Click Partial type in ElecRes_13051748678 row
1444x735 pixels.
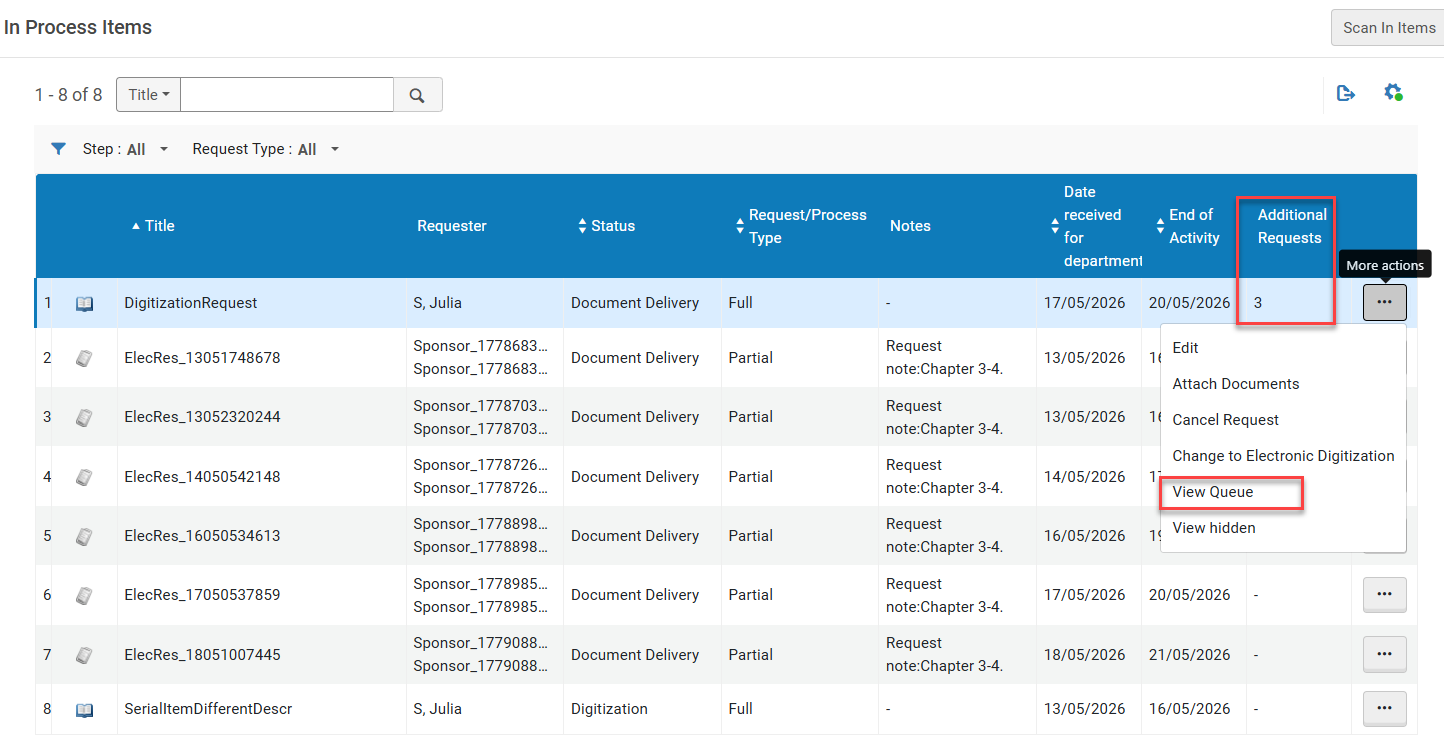click(751, 358)
